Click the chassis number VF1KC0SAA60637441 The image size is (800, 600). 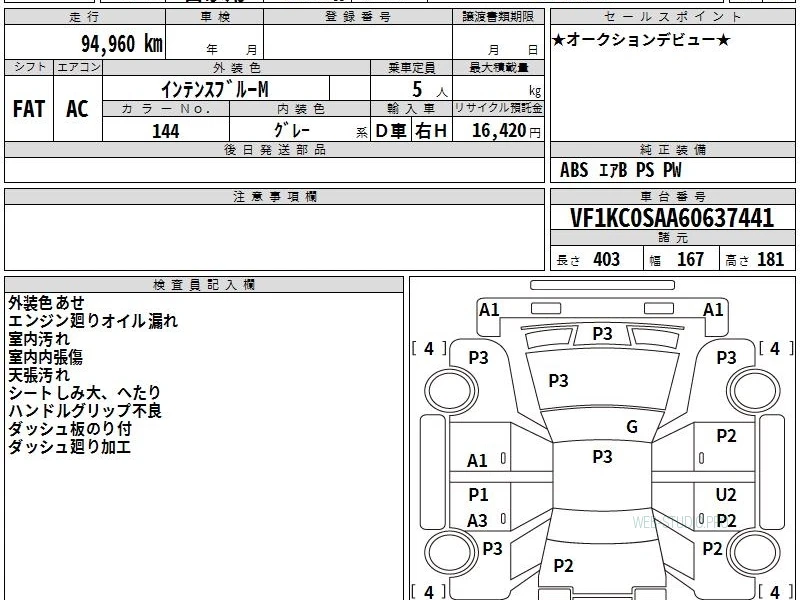pos(672,218)
